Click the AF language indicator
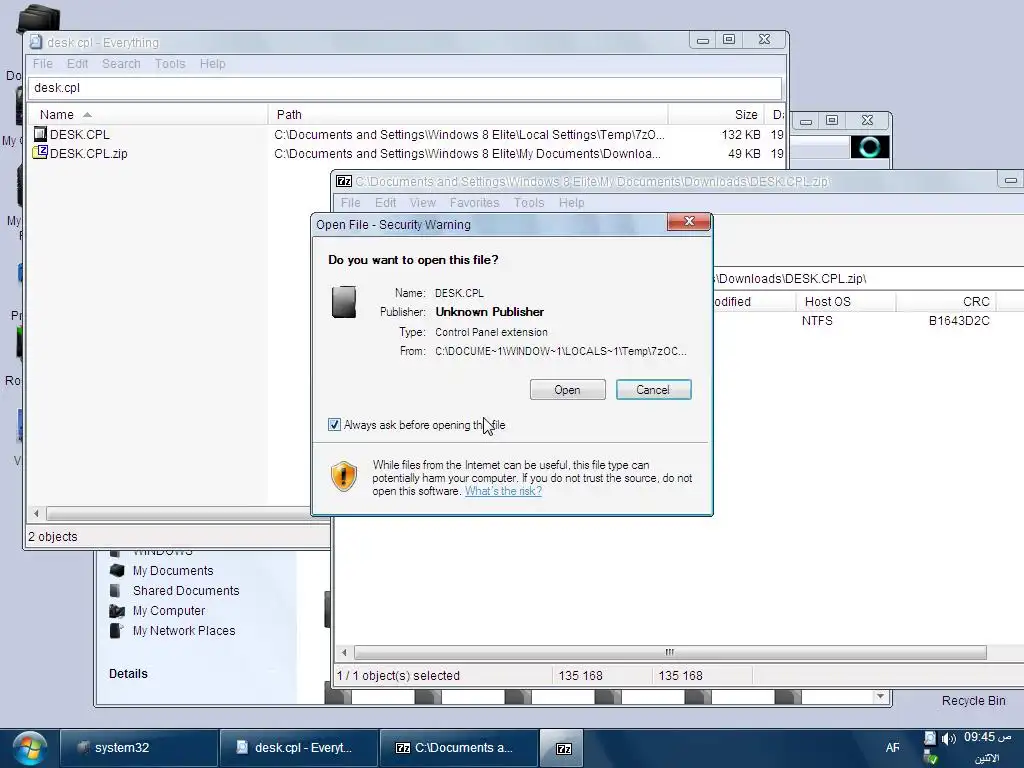This screenshot has width=1024, height=768. click(x=893, y=748)
